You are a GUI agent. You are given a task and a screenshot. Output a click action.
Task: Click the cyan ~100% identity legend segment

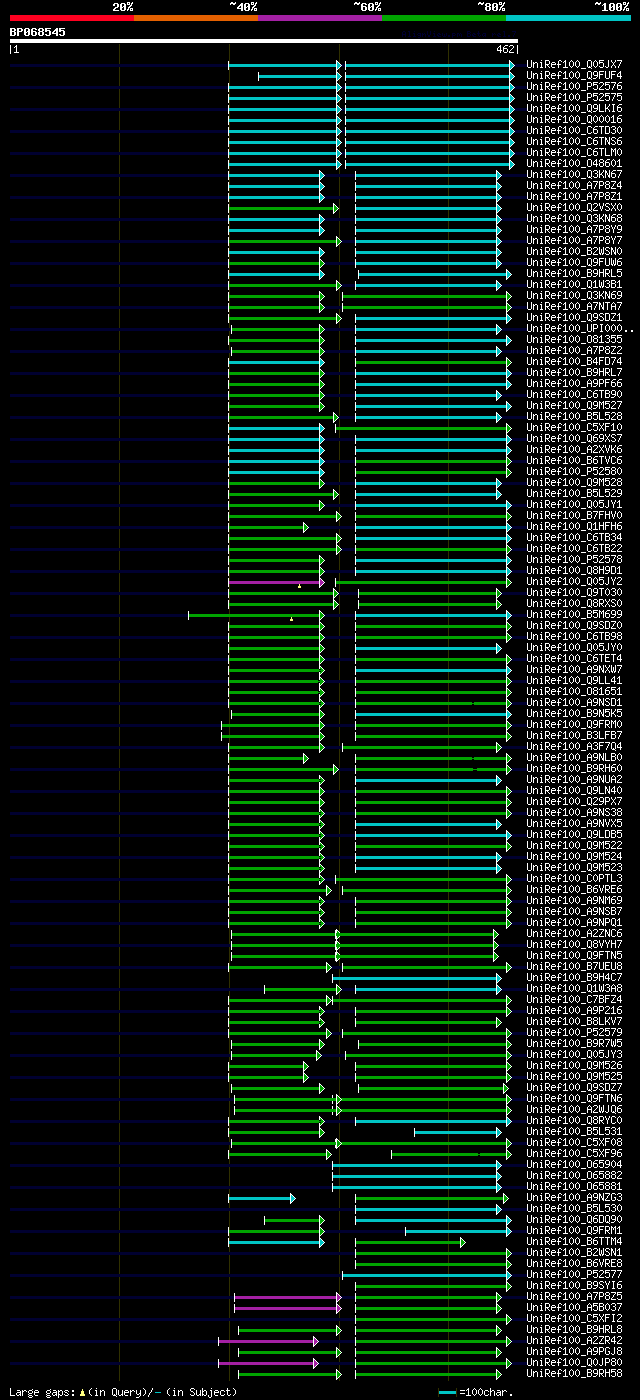pyautogui.click(x=567, y=17)
